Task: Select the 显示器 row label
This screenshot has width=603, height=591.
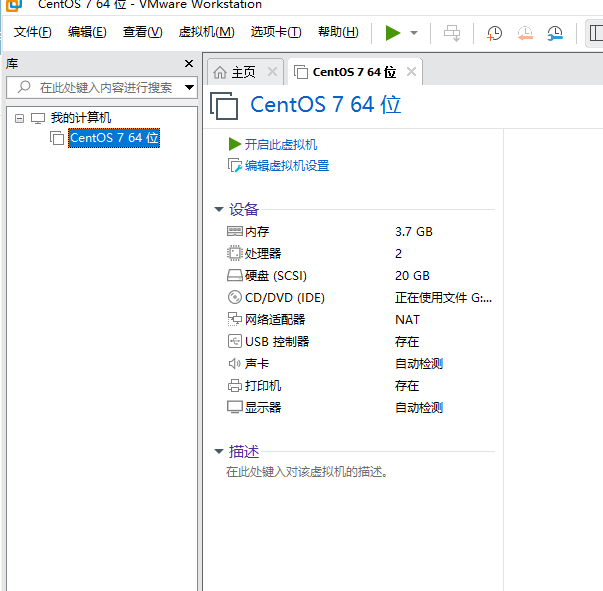Action: [263, 407]
